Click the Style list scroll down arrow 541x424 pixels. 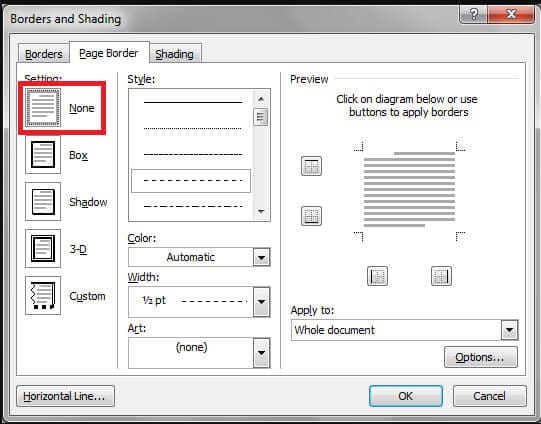click(261, 211)
